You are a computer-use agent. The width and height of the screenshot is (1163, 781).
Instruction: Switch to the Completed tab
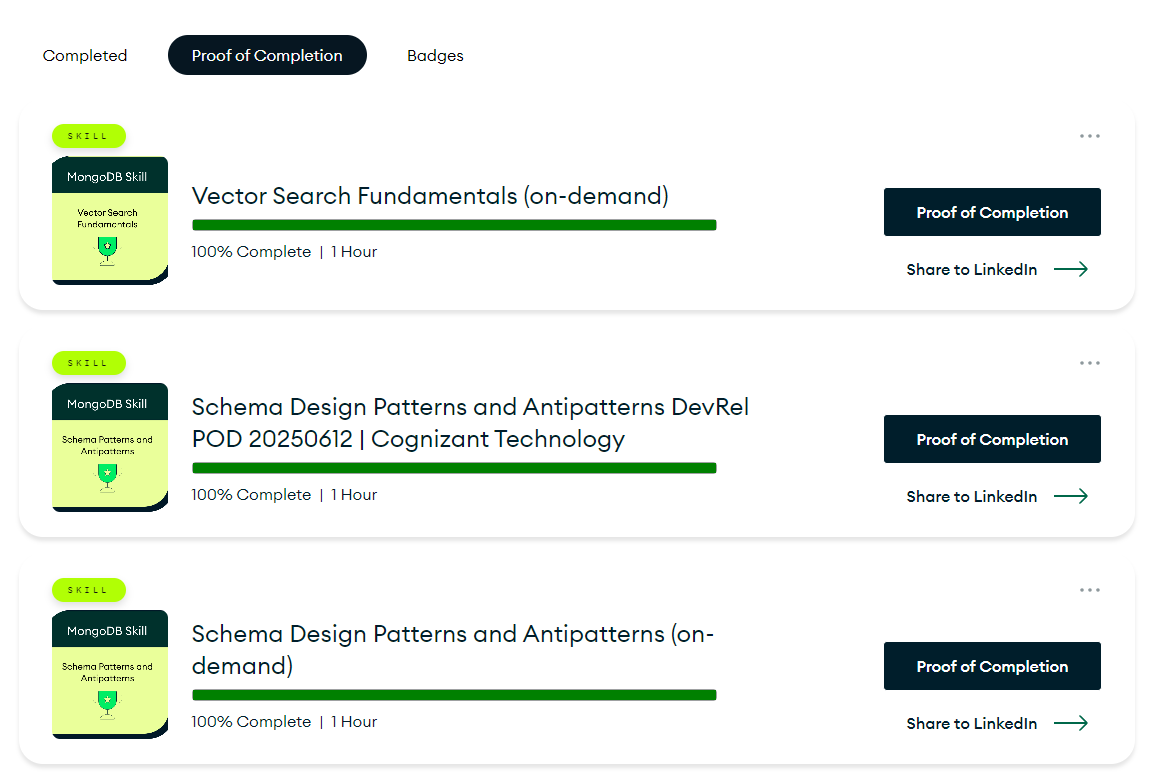pyautogui.click(x=85, y=56)
